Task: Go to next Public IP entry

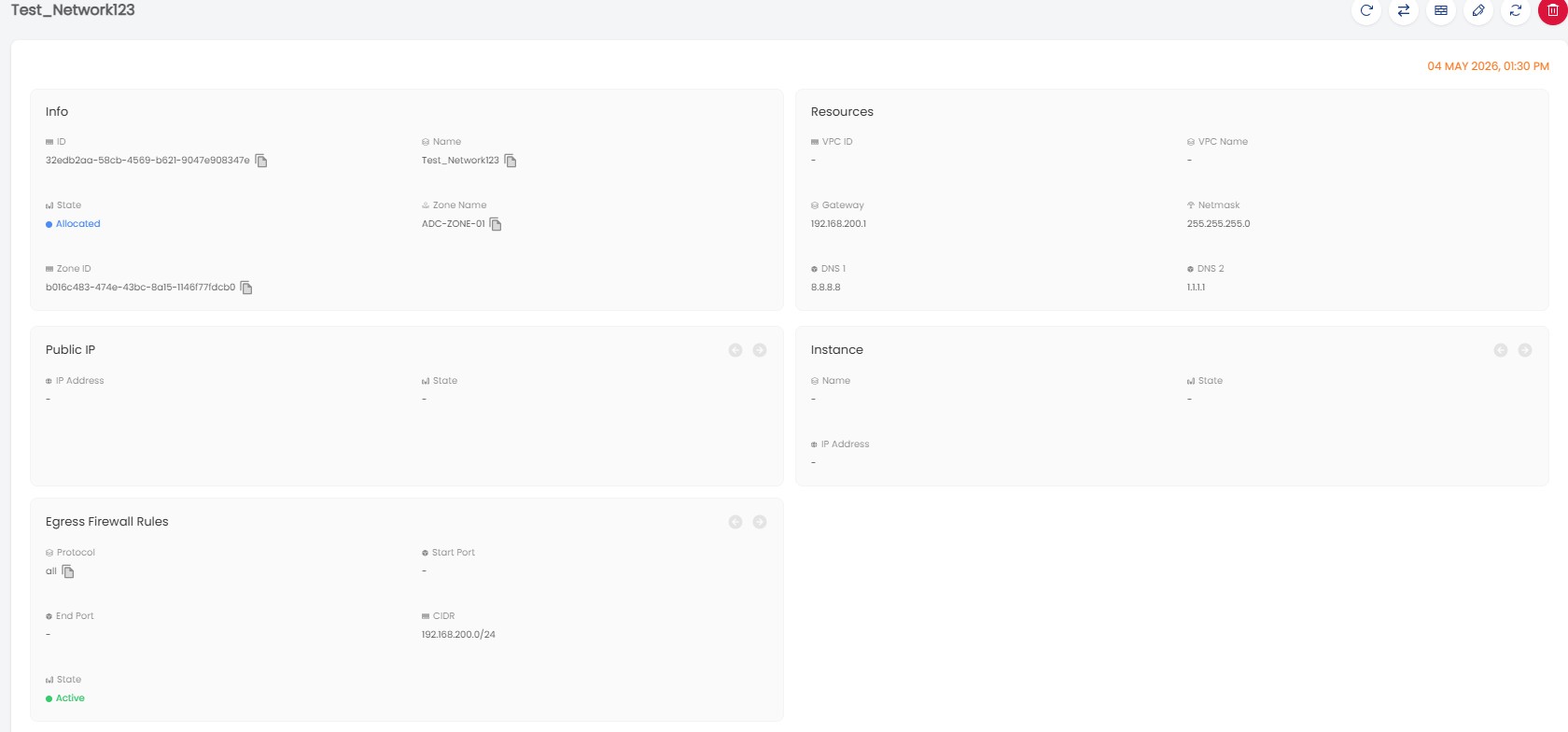Action: click(760, 350)
